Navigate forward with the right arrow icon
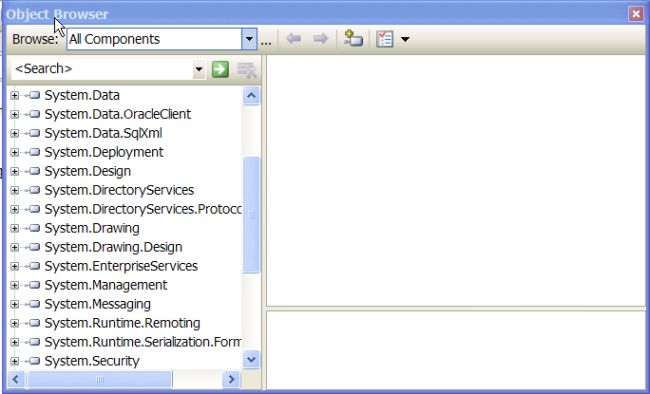Viewport: 650px width, 394px height. coord(320,39)
